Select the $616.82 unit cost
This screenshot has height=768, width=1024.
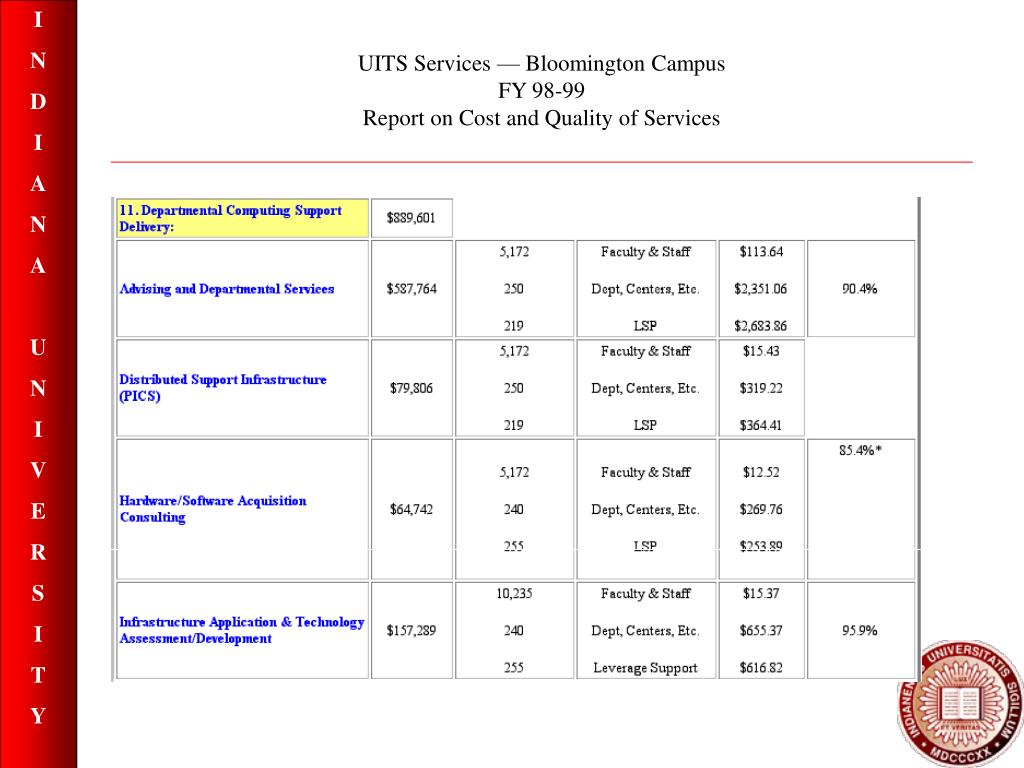coord(761,667)
